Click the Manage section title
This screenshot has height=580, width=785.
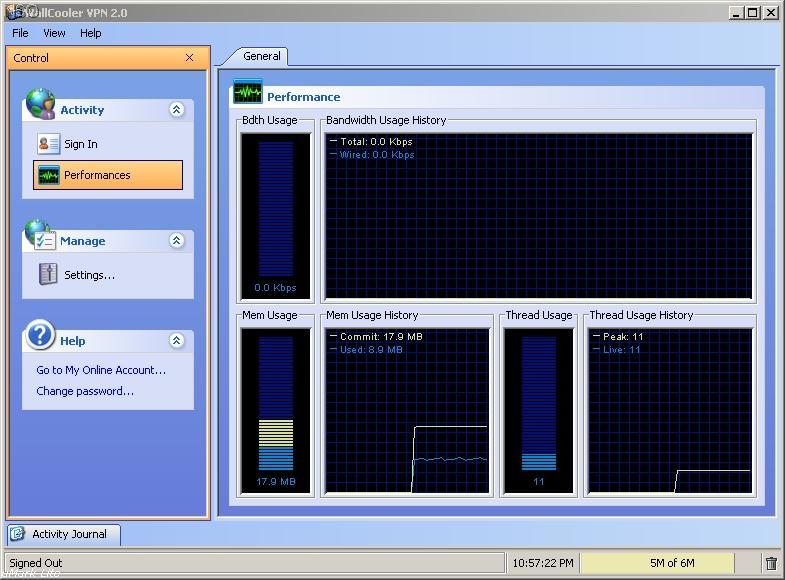click(83, 241)
